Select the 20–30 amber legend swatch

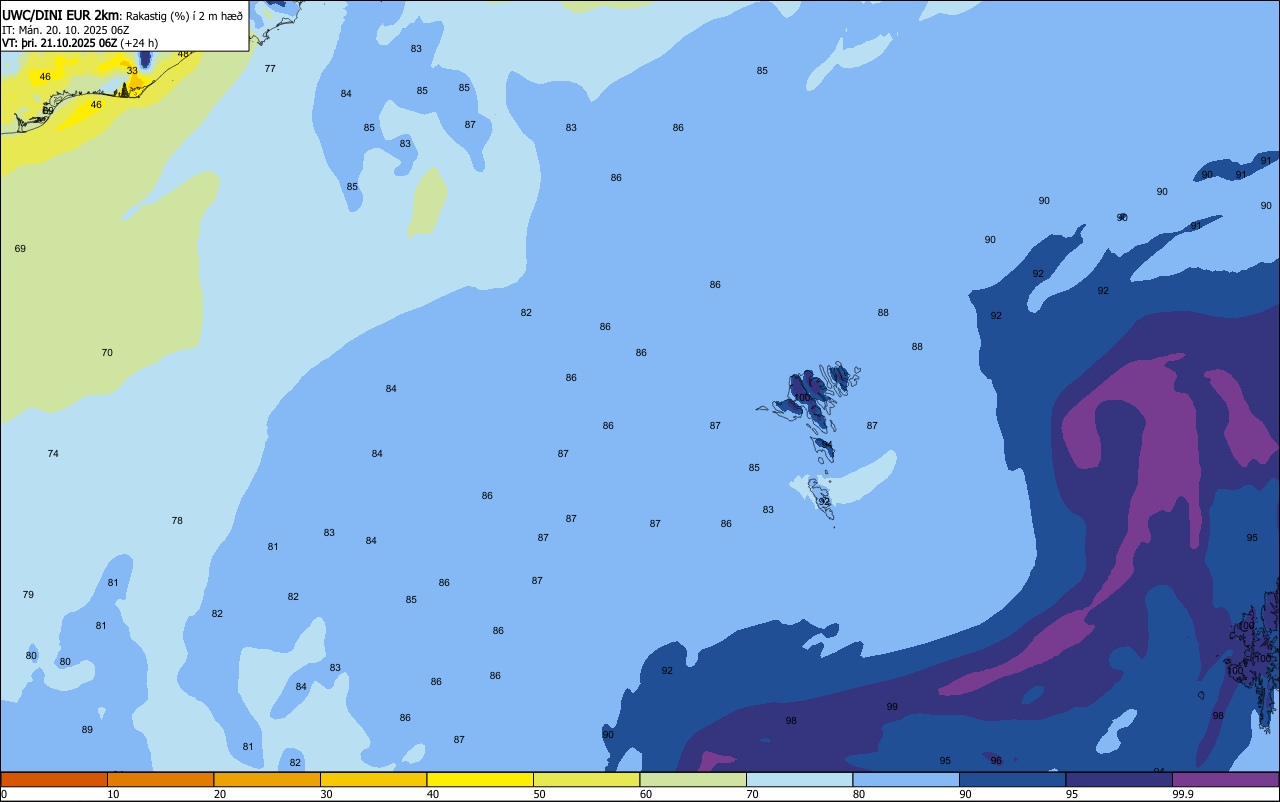click(267, 779)
